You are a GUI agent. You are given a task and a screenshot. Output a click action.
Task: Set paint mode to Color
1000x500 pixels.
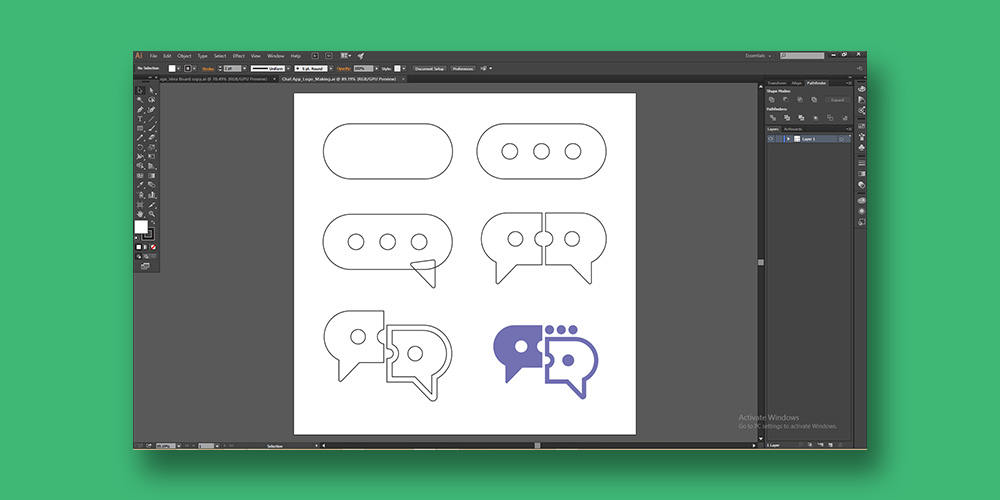click(x=138, y=247)
